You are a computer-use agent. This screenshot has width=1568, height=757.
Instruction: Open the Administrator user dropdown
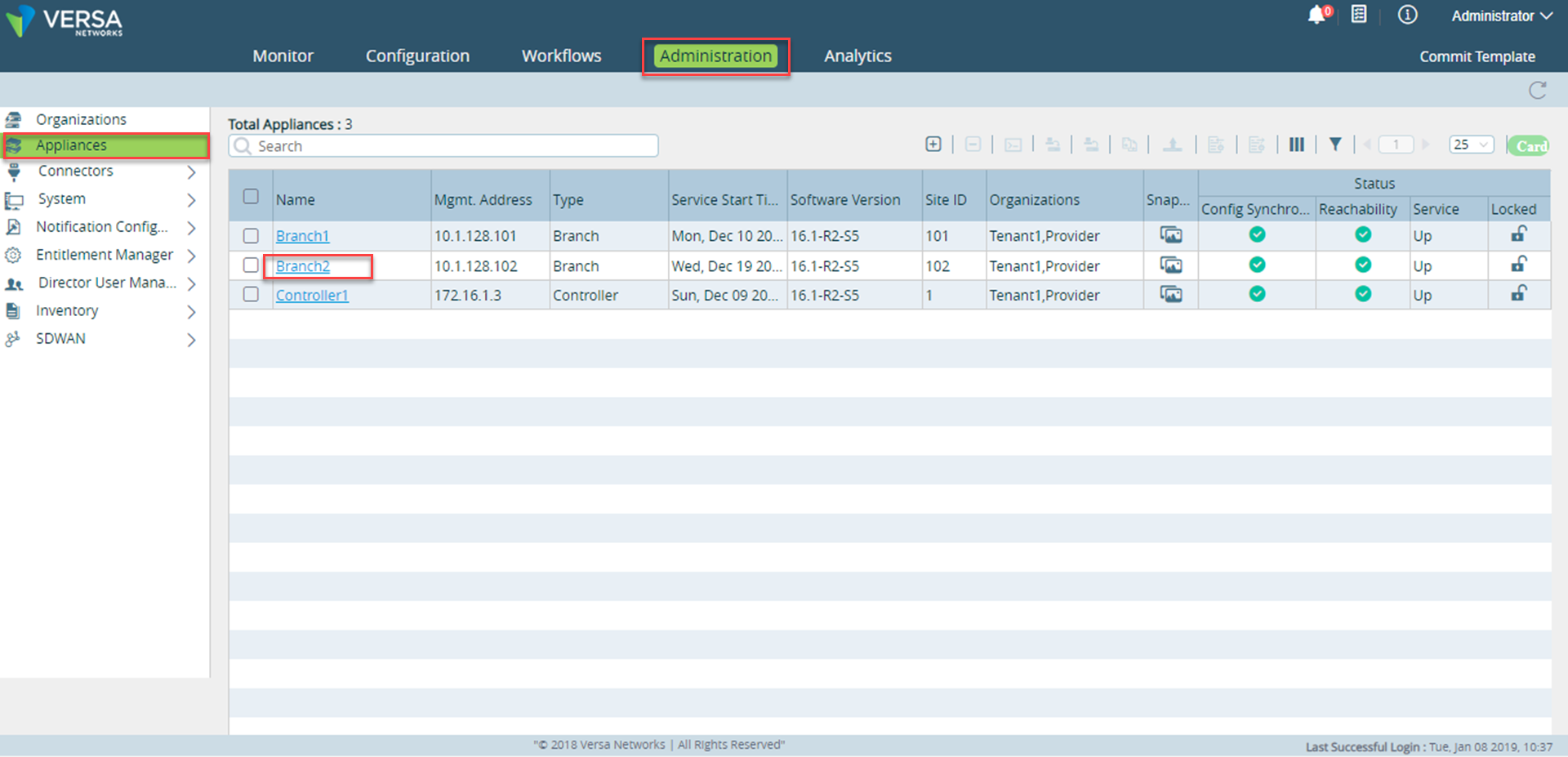[1501, 16]
